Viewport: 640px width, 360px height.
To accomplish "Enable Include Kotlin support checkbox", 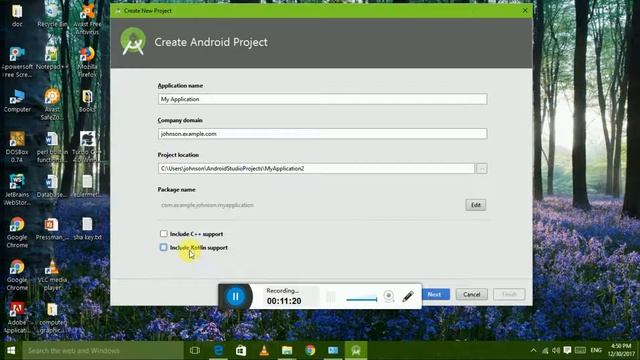I will (x=164, y=247).
